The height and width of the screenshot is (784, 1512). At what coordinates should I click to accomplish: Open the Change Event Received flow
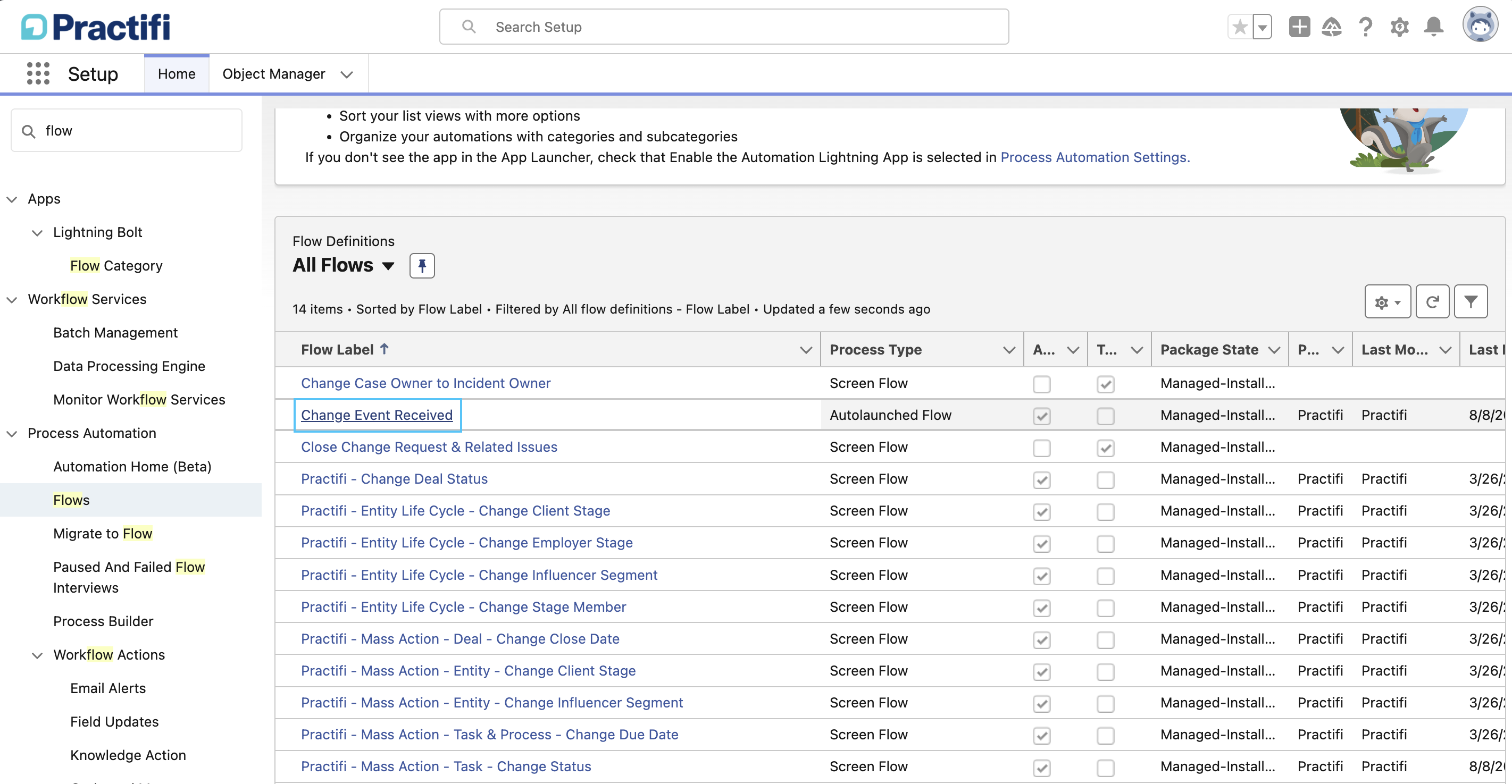(x=377, y=415)
